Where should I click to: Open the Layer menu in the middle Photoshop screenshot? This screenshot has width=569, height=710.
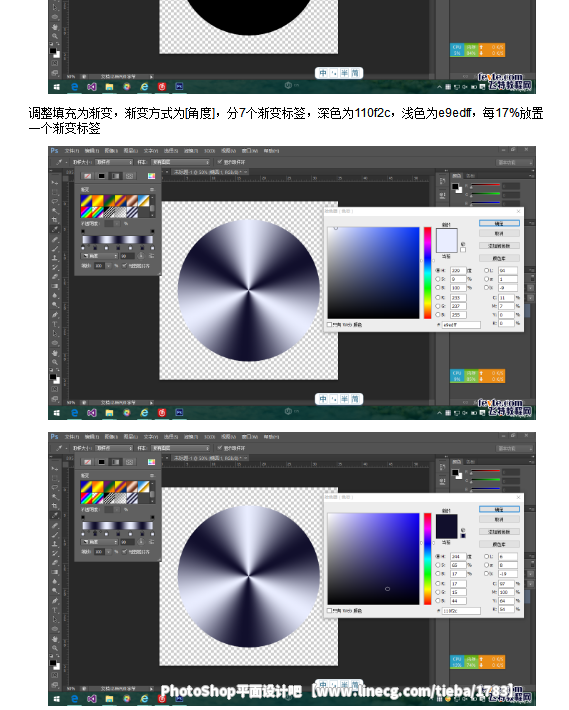point(131,151)
